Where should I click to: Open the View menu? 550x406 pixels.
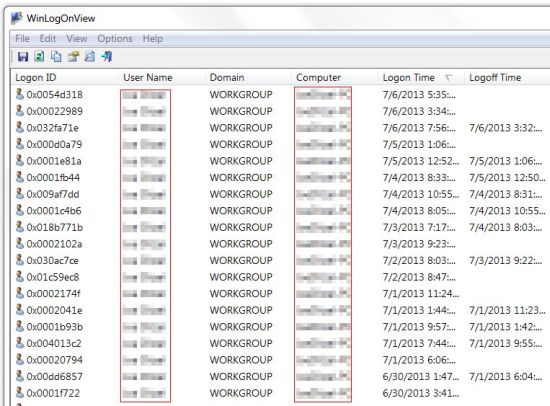click(x=76, y=39)
